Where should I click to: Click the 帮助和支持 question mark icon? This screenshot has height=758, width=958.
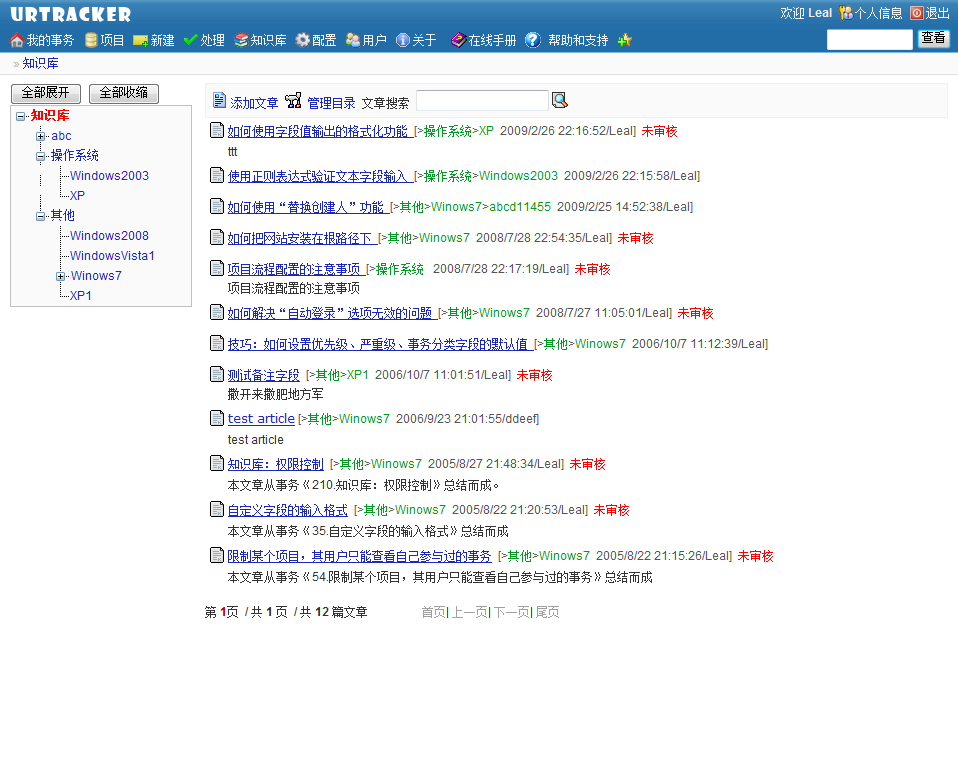533,40
